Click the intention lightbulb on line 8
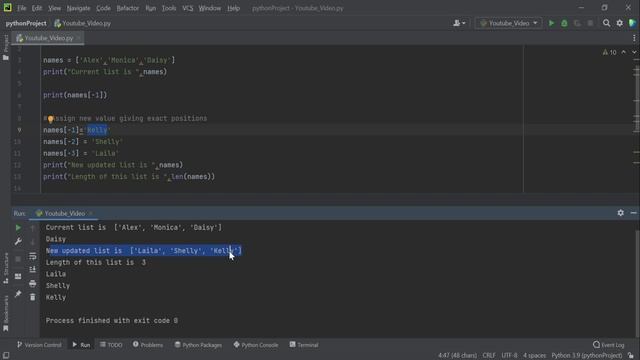This screenshot has width=640, height=360. [51, 119]
